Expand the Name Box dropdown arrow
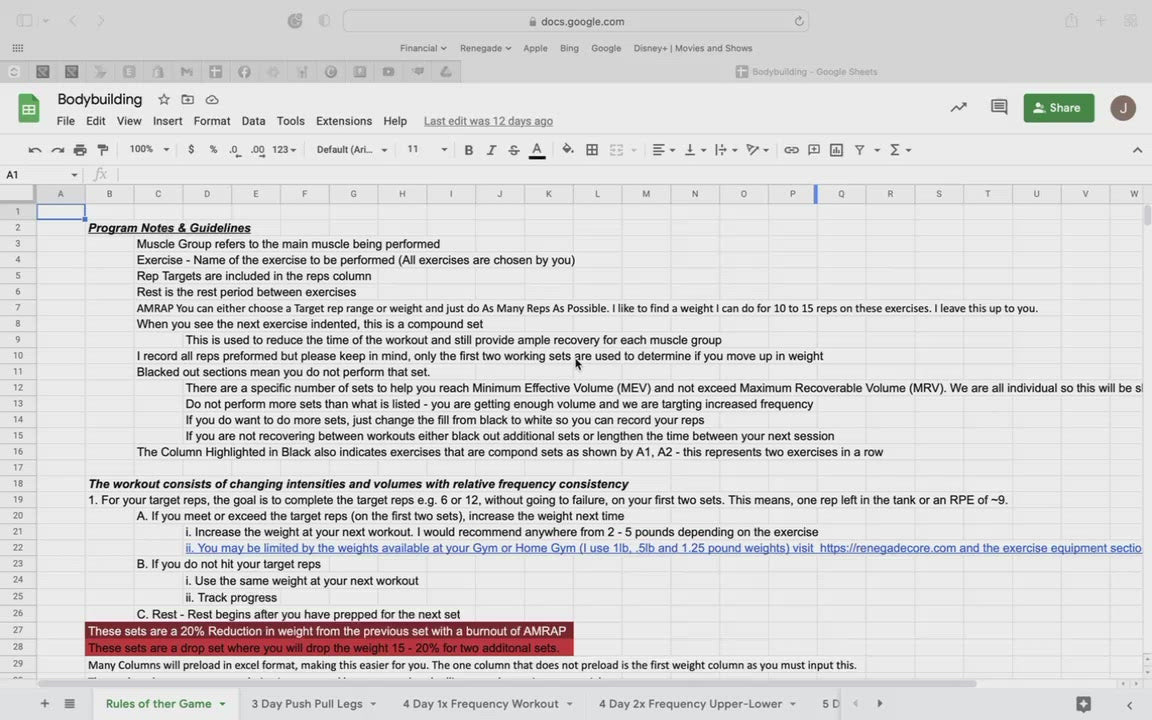 (x=74, y=175)
